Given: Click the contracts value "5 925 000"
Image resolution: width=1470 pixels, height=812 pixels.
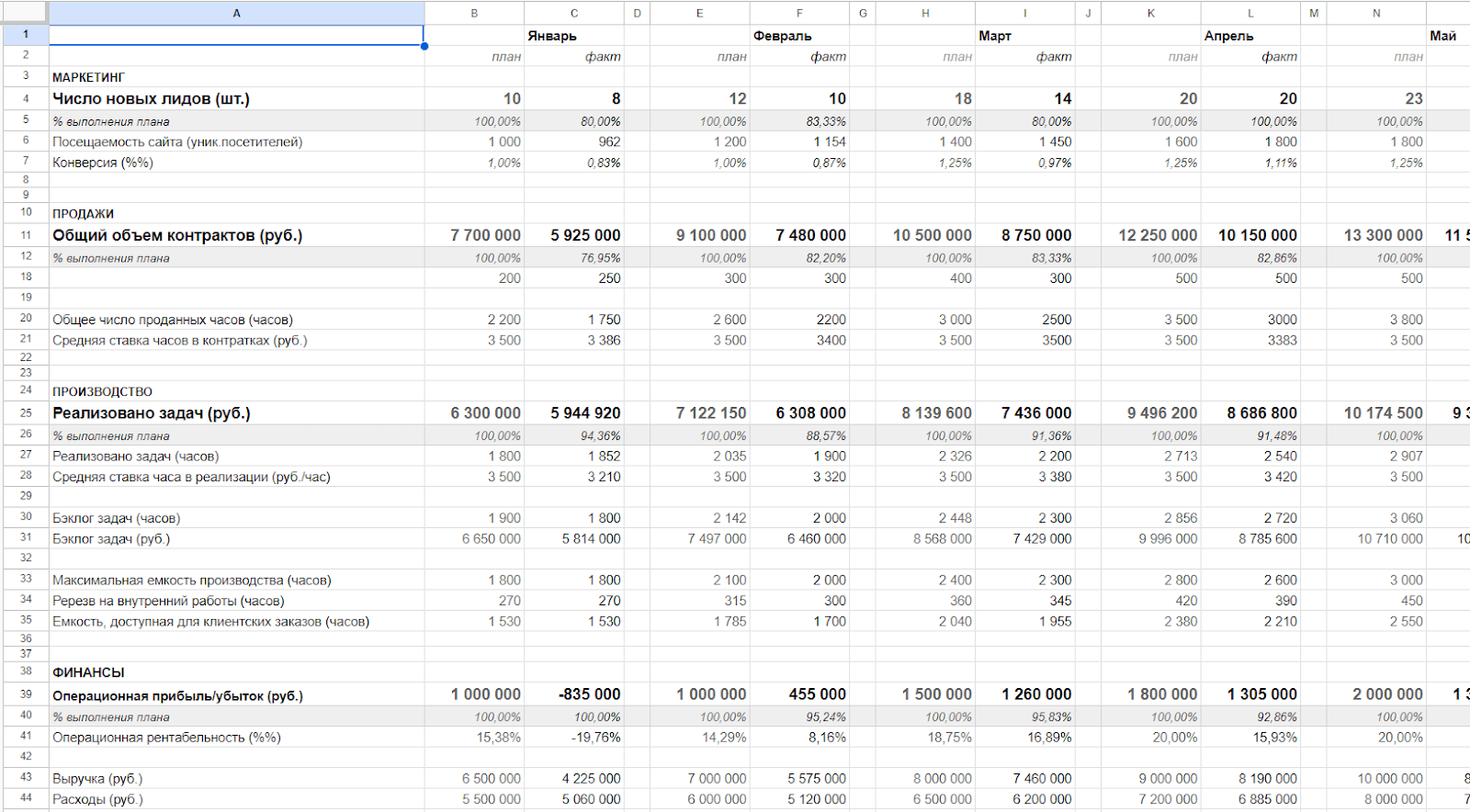Looking at the screenshot, I should [574, 235].
